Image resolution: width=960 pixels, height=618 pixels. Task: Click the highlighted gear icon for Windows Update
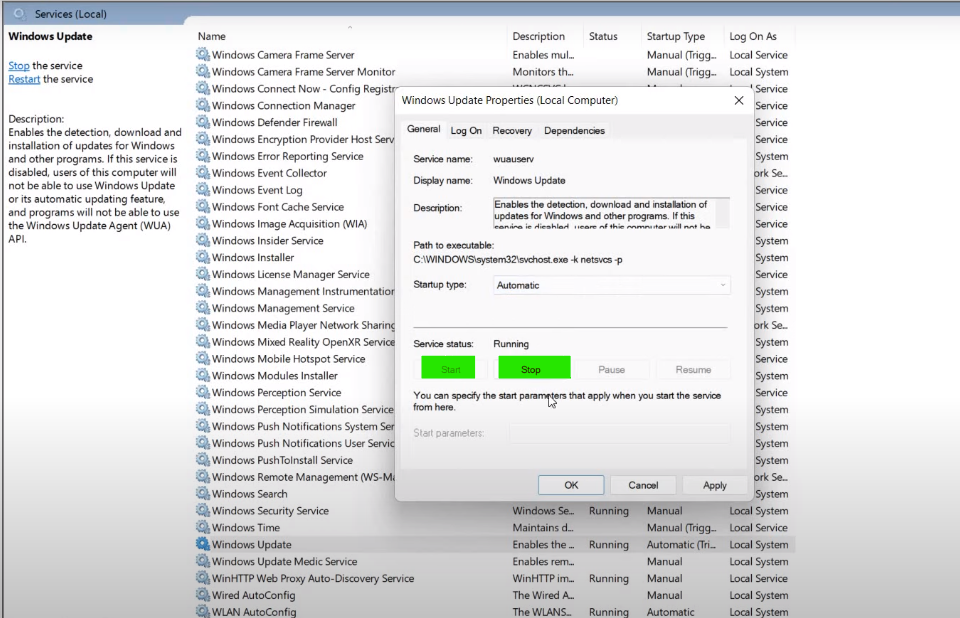coord(202,545)
